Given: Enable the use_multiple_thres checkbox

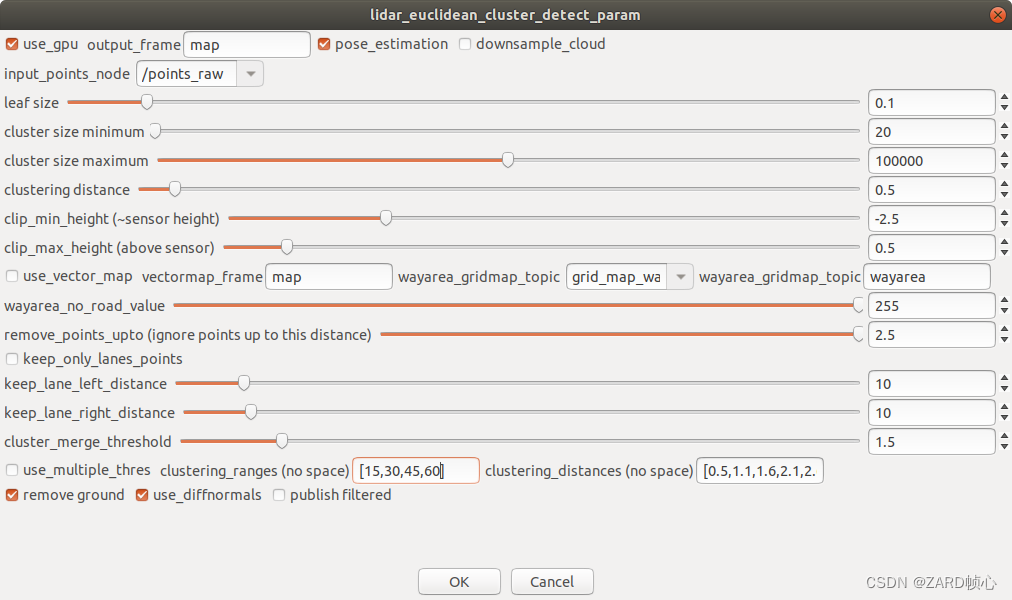Looking at the screenshot, I should pos(12,470).
